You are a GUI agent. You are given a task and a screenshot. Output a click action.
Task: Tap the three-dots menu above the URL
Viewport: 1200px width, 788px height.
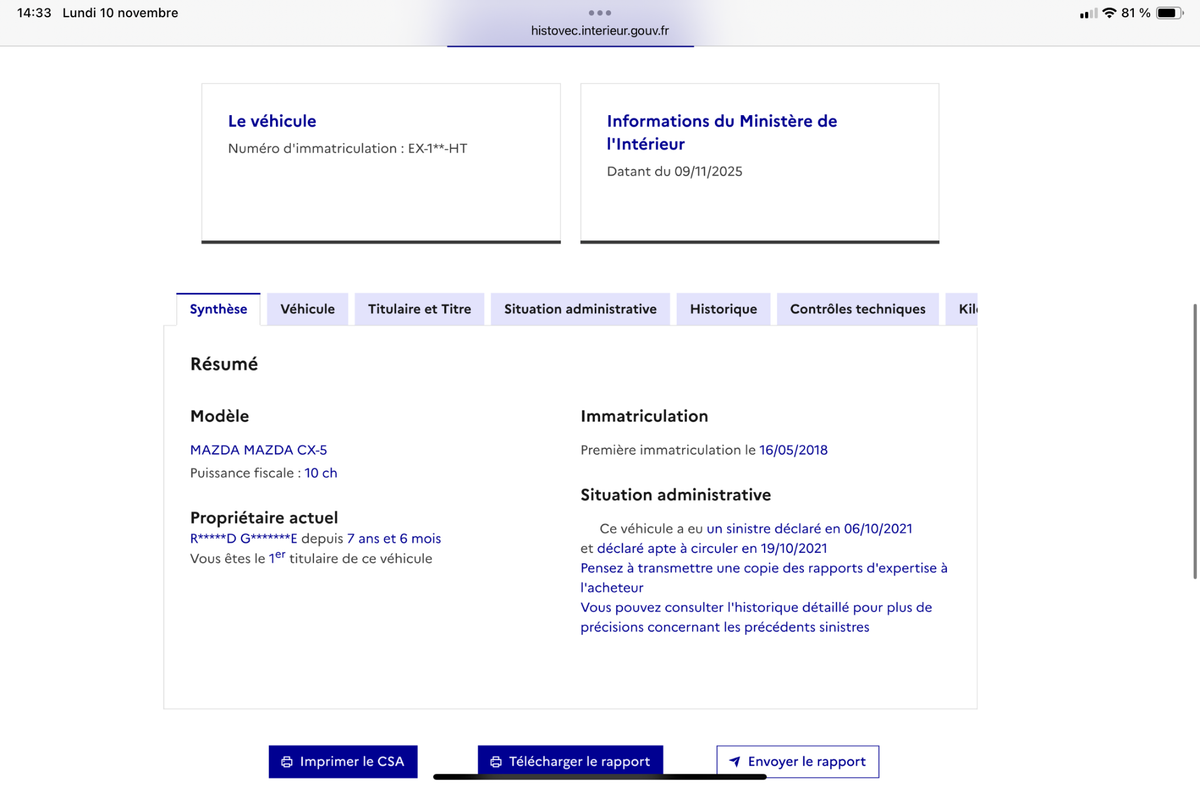(600, 13)
